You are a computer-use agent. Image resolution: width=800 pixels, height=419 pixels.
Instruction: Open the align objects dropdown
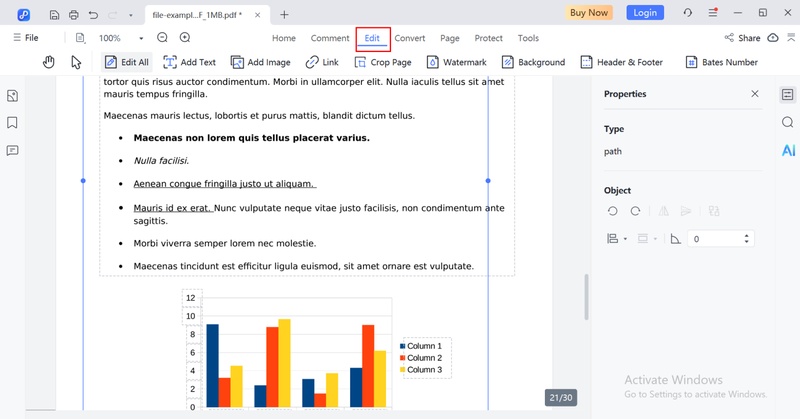click(617, 238)
